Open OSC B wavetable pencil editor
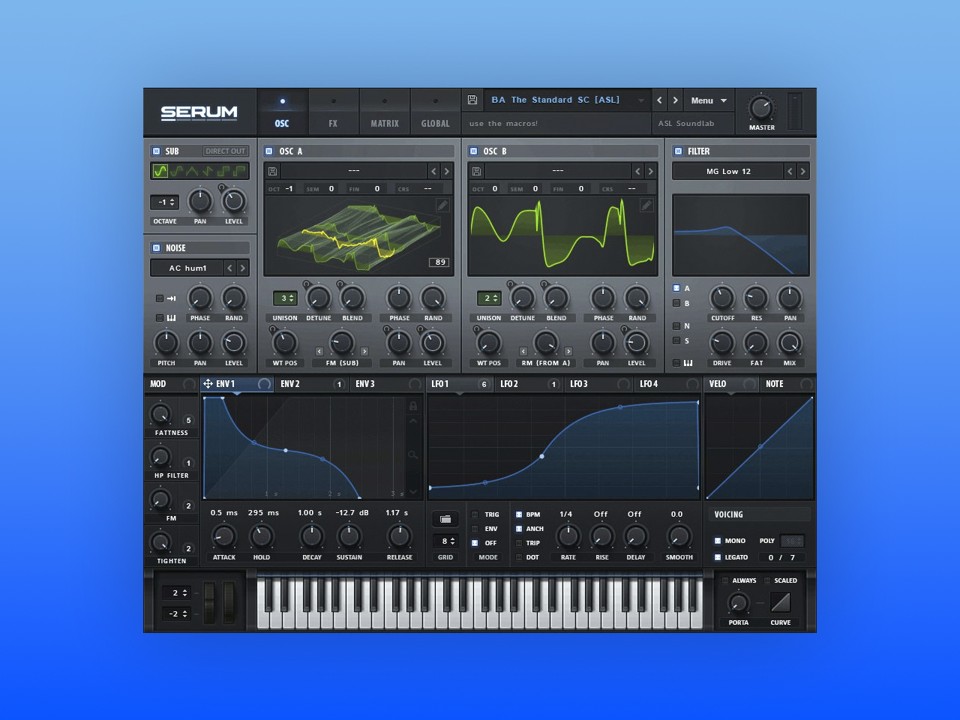Viewport: 960px width, 720px height. (x=646, y=206)
